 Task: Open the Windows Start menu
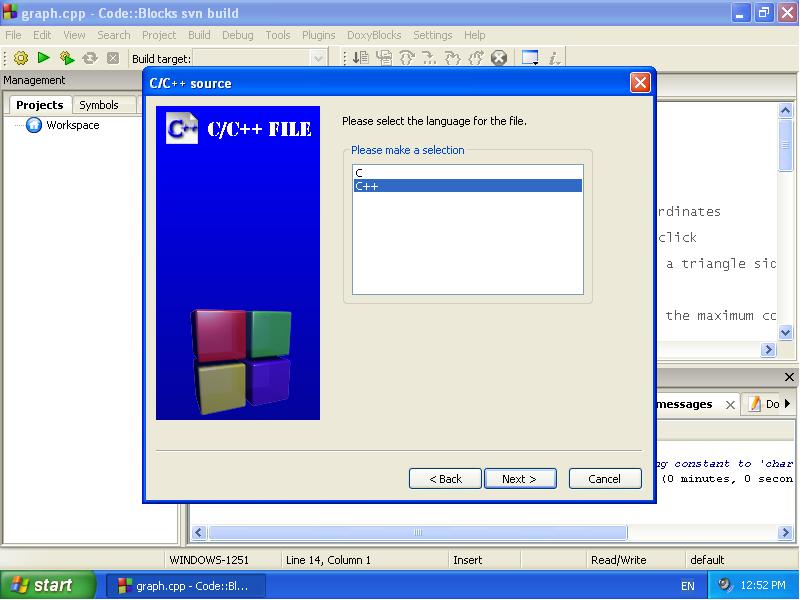(47, 585)
